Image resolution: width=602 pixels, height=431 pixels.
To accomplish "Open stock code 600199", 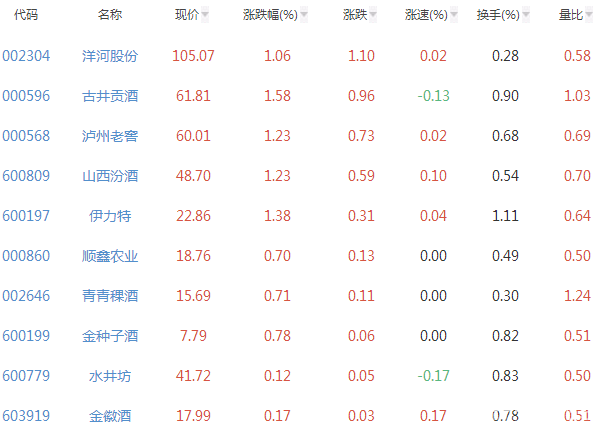I will pos(26,336).
